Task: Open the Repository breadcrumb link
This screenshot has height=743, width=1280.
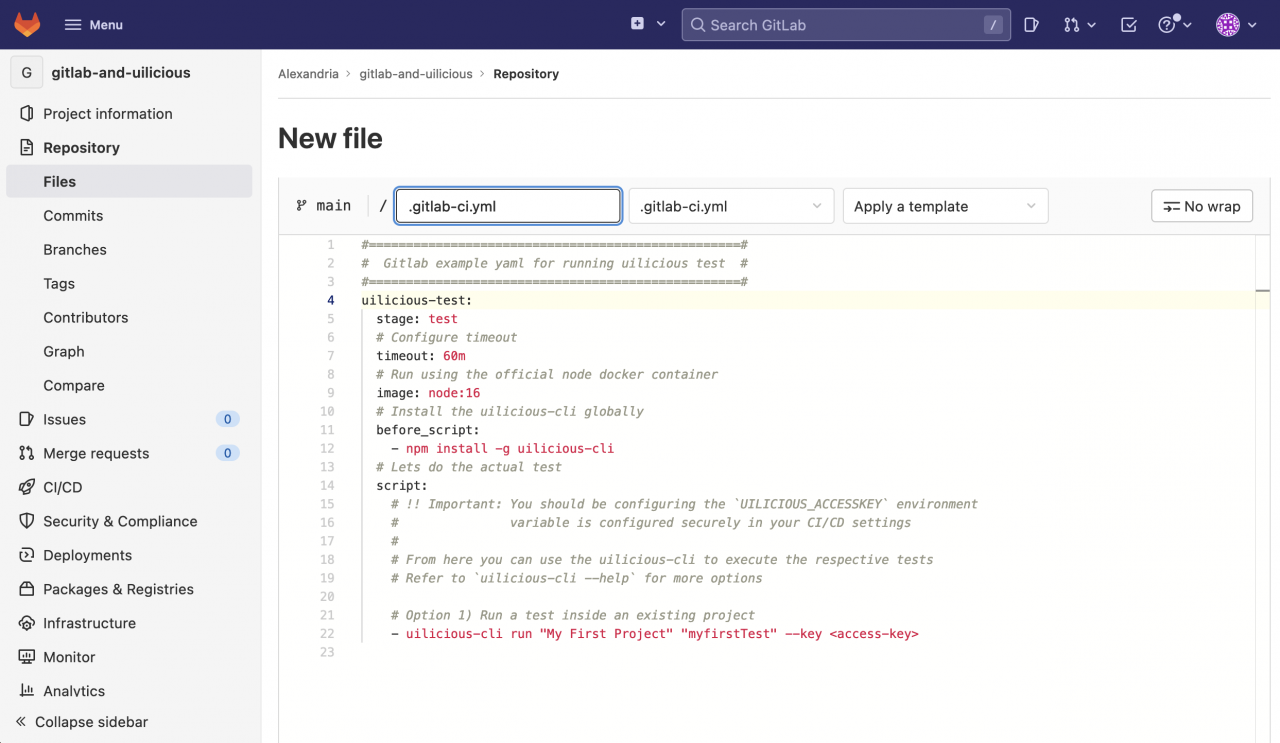Action: click(x=526, y=73)
